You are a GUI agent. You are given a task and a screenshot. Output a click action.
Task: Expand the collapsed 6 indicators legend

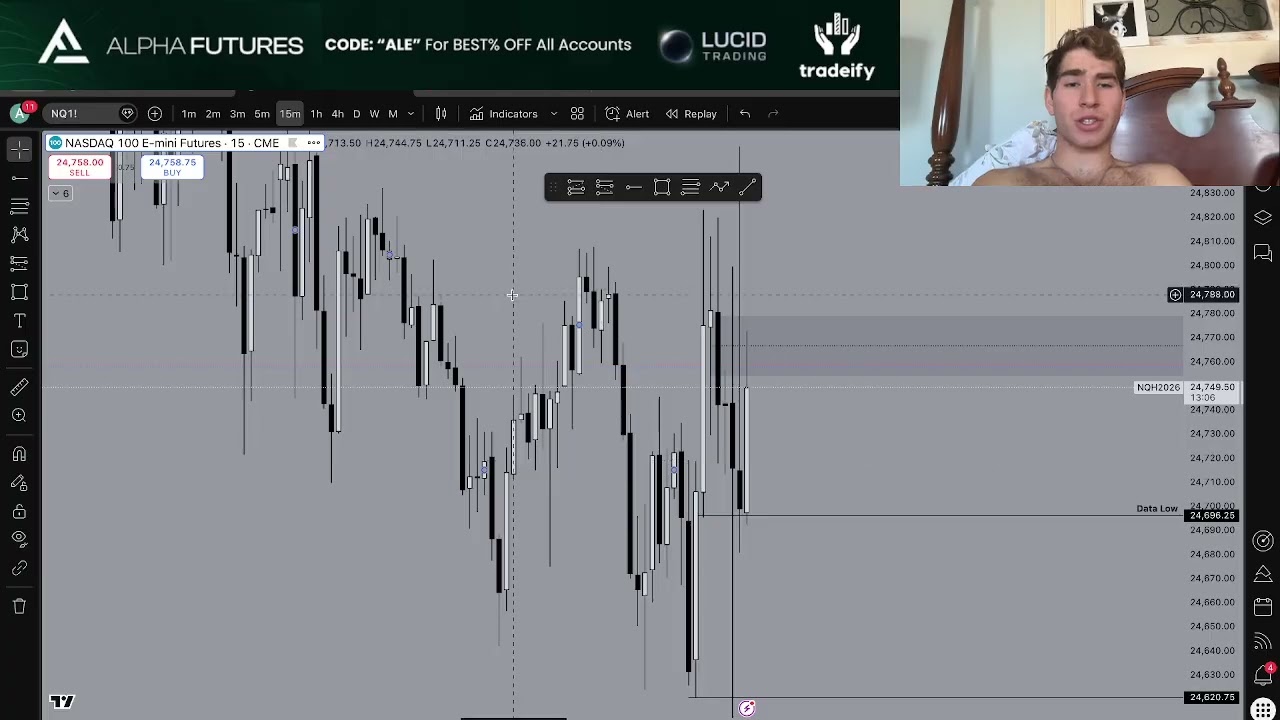coord(60,193)
